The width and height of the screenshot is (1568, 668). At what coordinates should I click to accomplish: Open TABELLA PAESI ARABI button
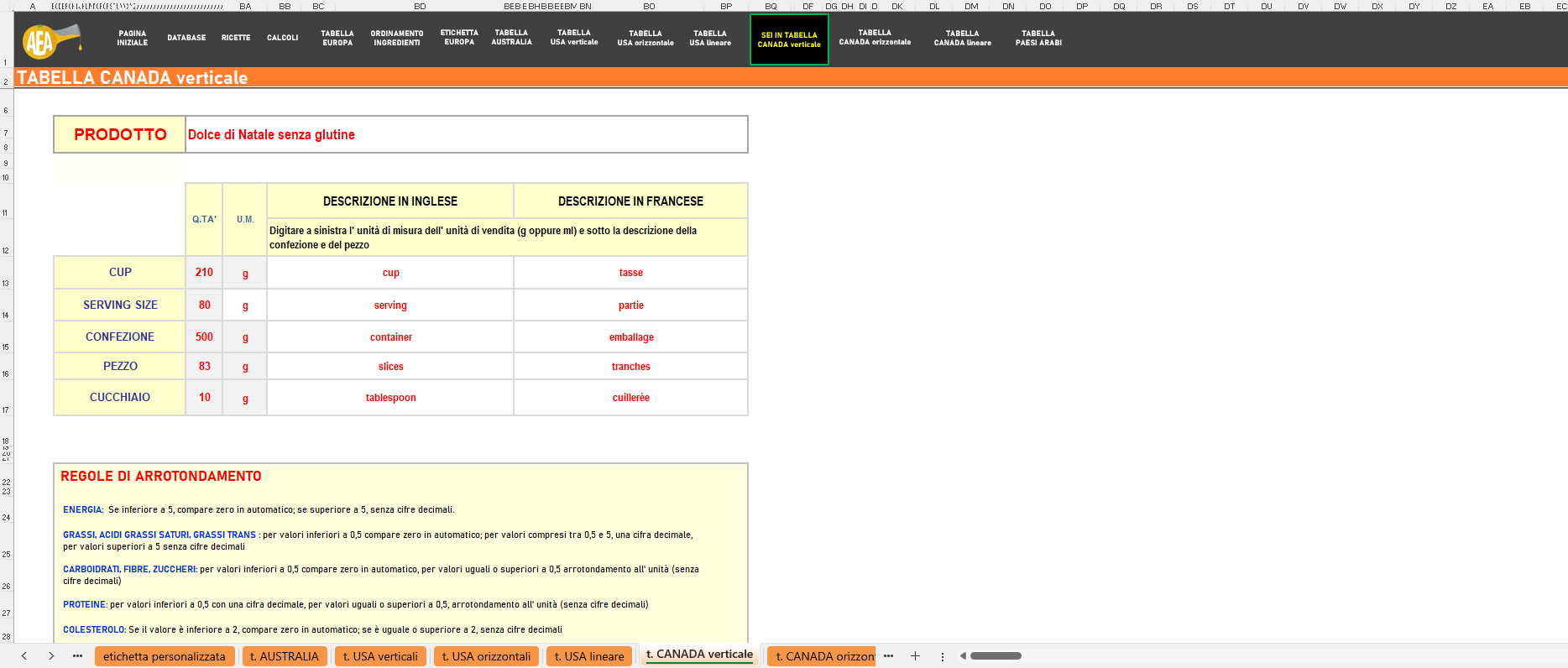pyautogui.click(x=1038, y=39)
